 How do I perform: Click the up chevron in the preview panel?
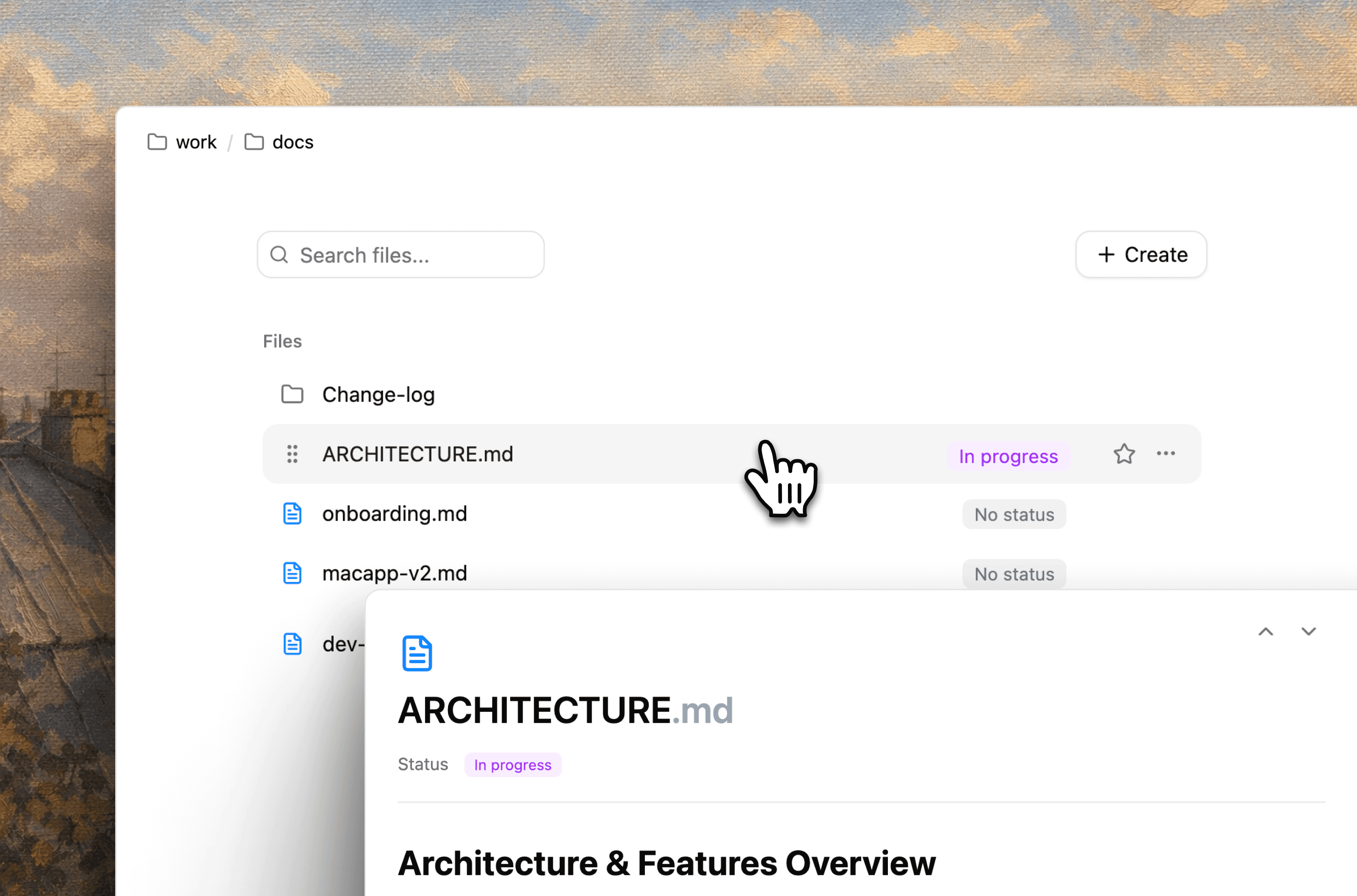click(x=1266, y=631)
